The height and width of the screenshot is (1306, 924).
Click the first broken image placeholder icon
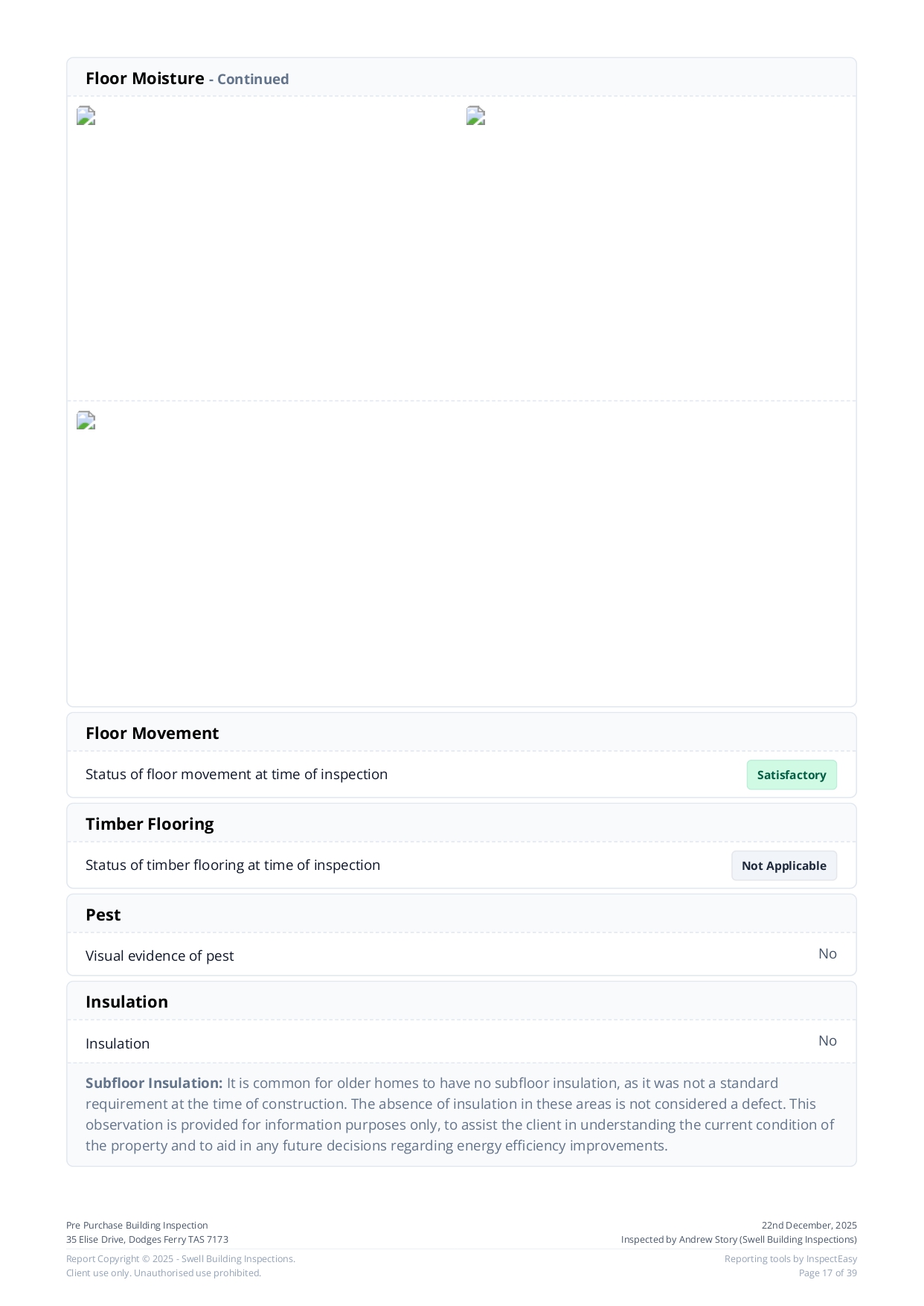(86, 116)
